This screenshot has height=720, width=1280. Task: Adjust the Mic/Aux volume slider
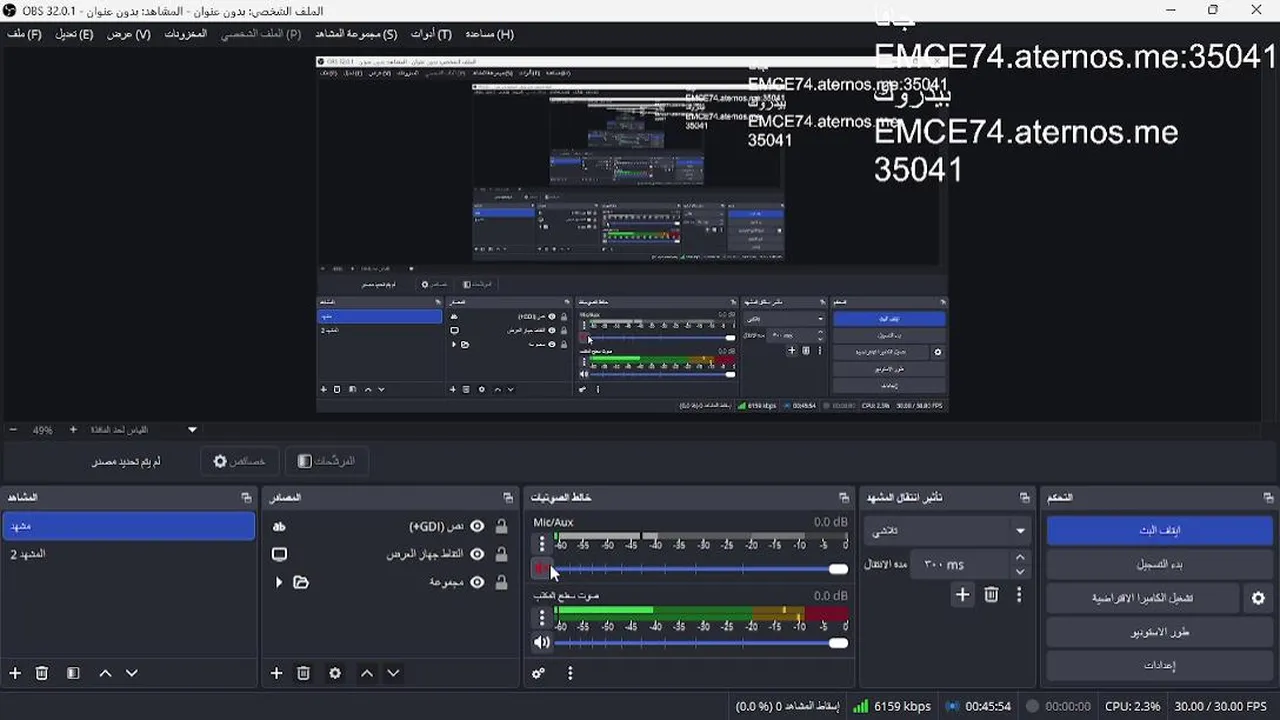point(700,569)
